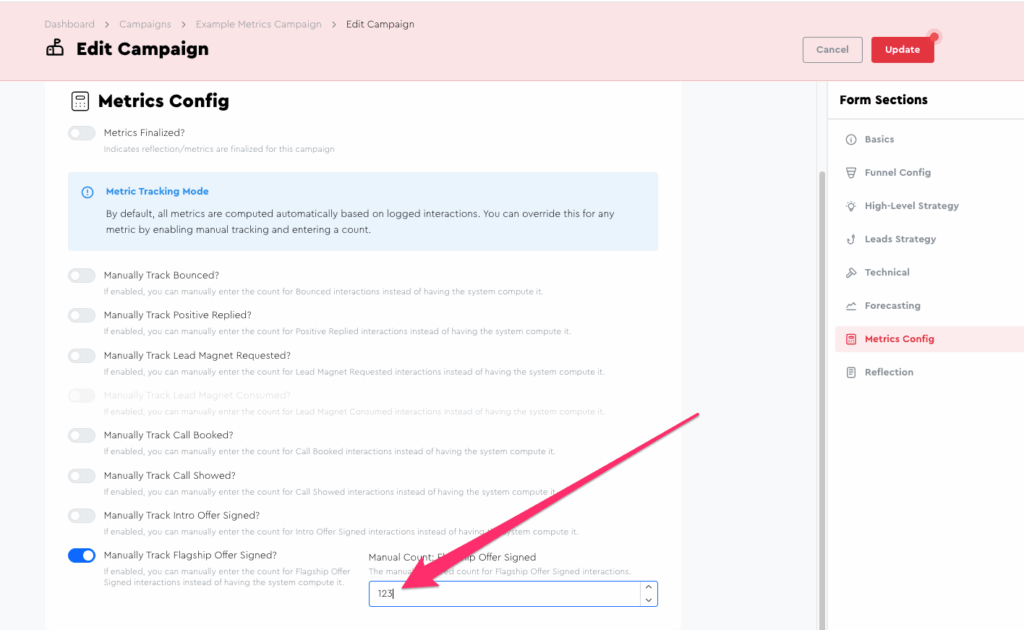Enable the Metrics Finalized toggle
Screen dimensions: 1024x630
click(x=82, y=133)
